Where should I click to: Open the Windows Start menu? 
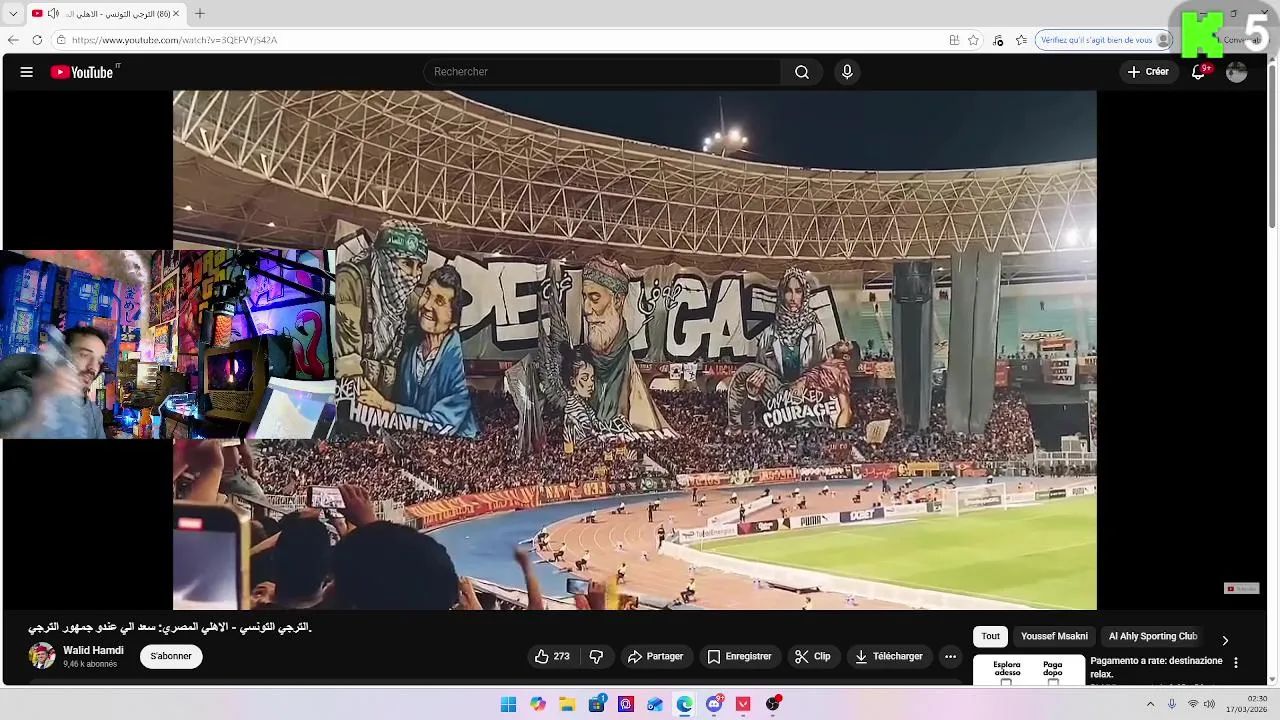[x=508, y=704]
